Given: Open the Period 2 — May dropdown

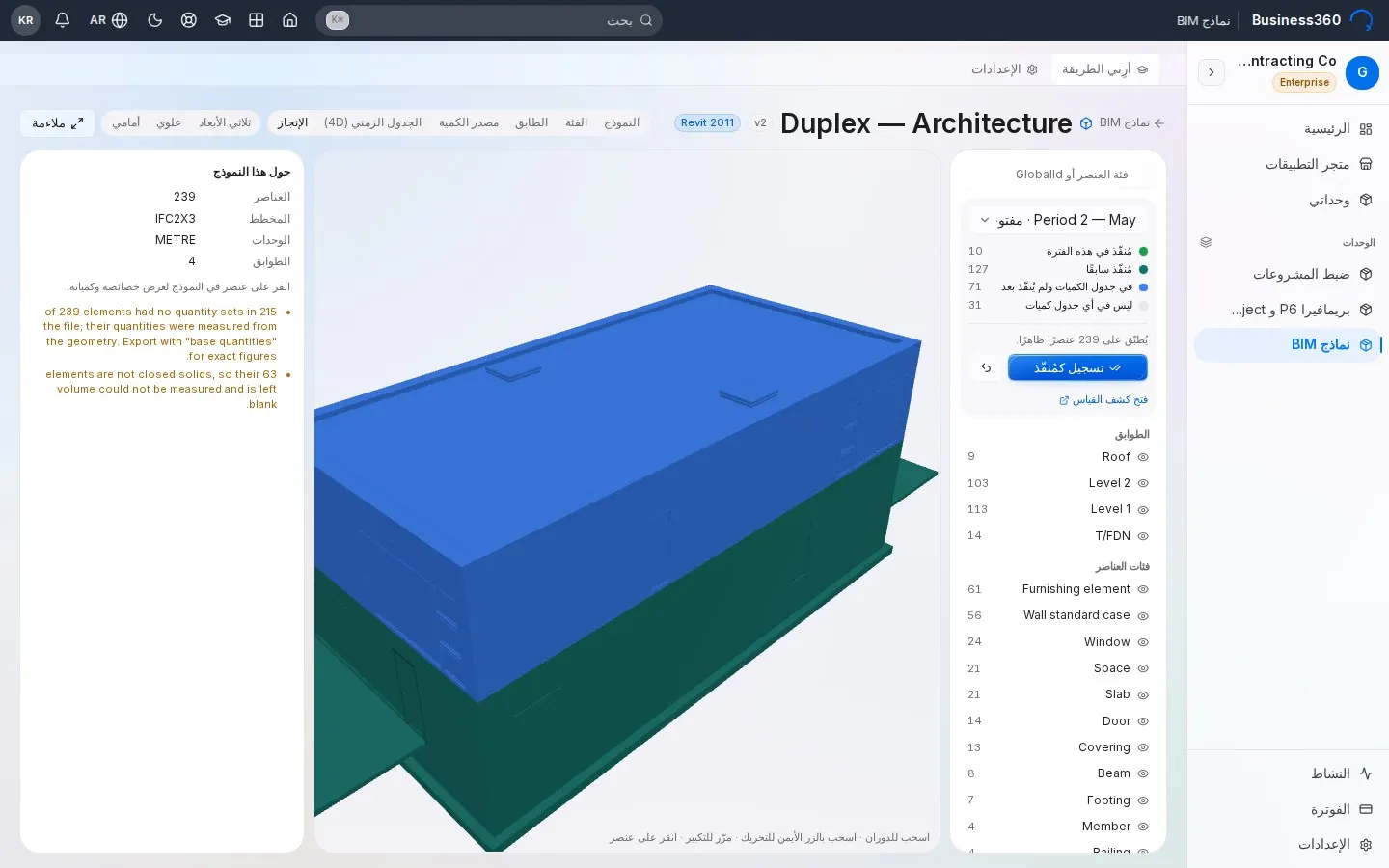Looking at the screenshot, I should point(1058,220).
